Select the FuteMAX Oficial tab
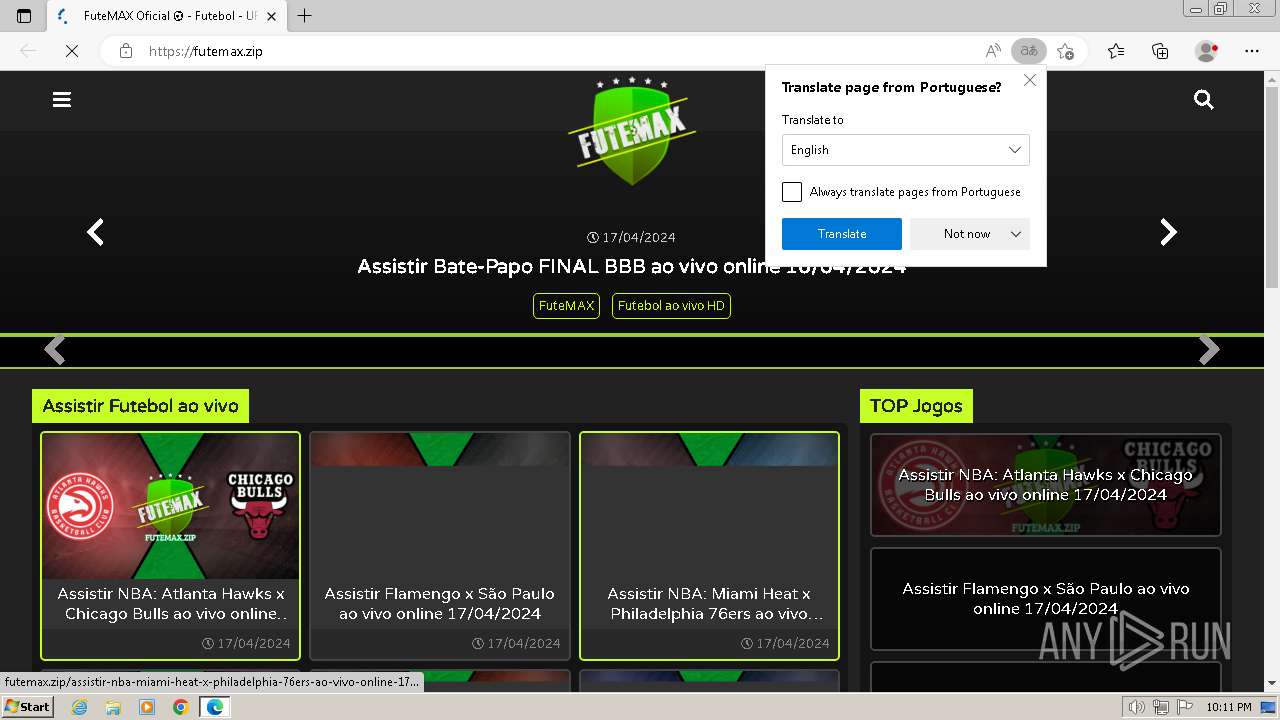Screen dimensions: 1280x720 (166, 16)
